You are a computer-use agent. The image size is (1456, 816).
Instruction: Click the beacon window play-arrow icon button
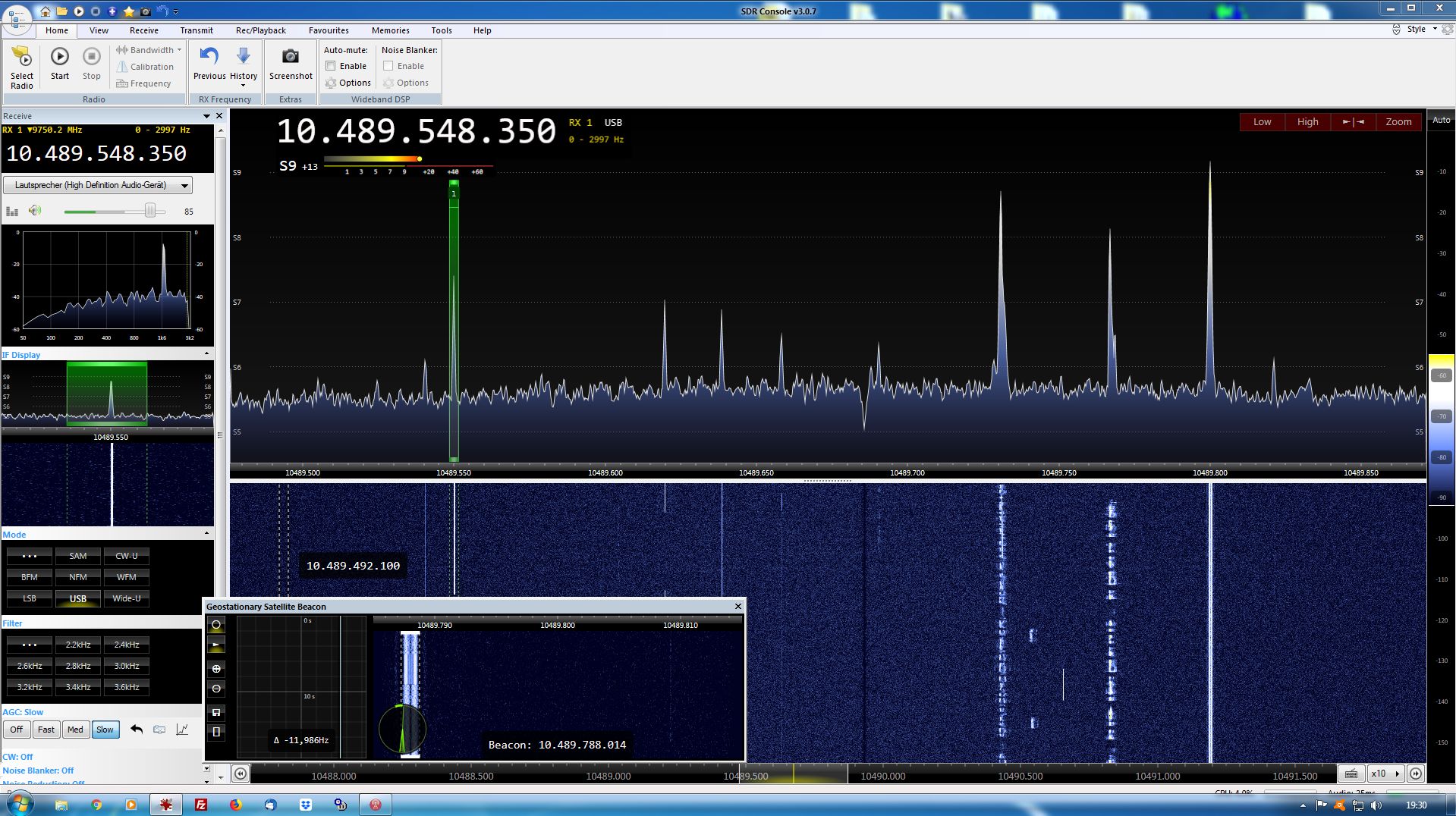pos(216,645)
